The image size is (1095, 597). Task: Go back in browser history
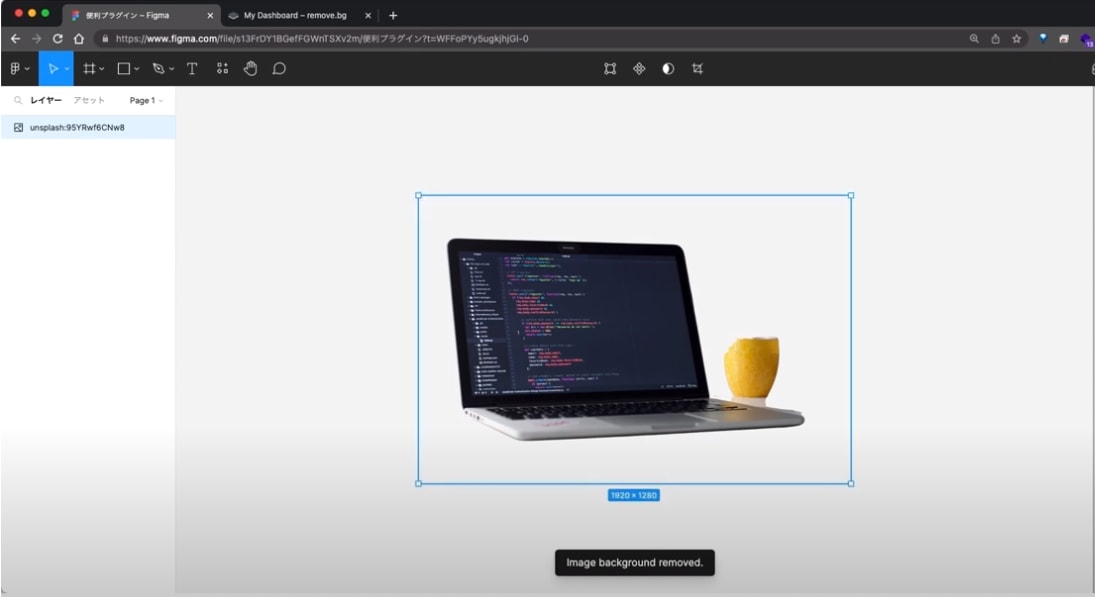15,39
